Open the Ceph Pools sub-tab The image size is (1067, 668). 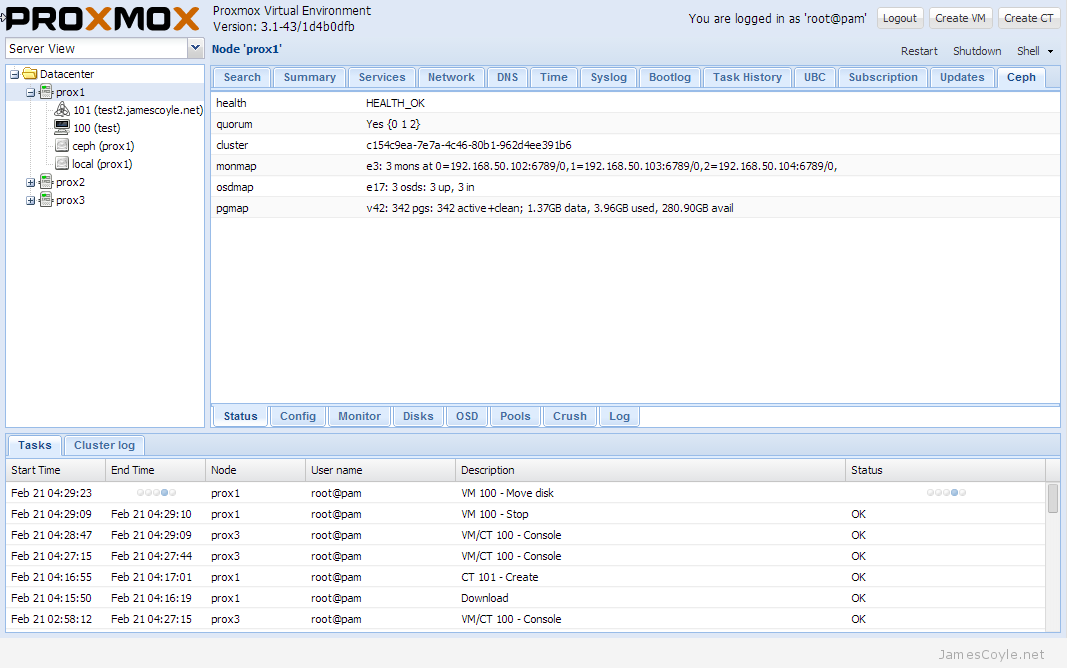[x=515, y=416]
